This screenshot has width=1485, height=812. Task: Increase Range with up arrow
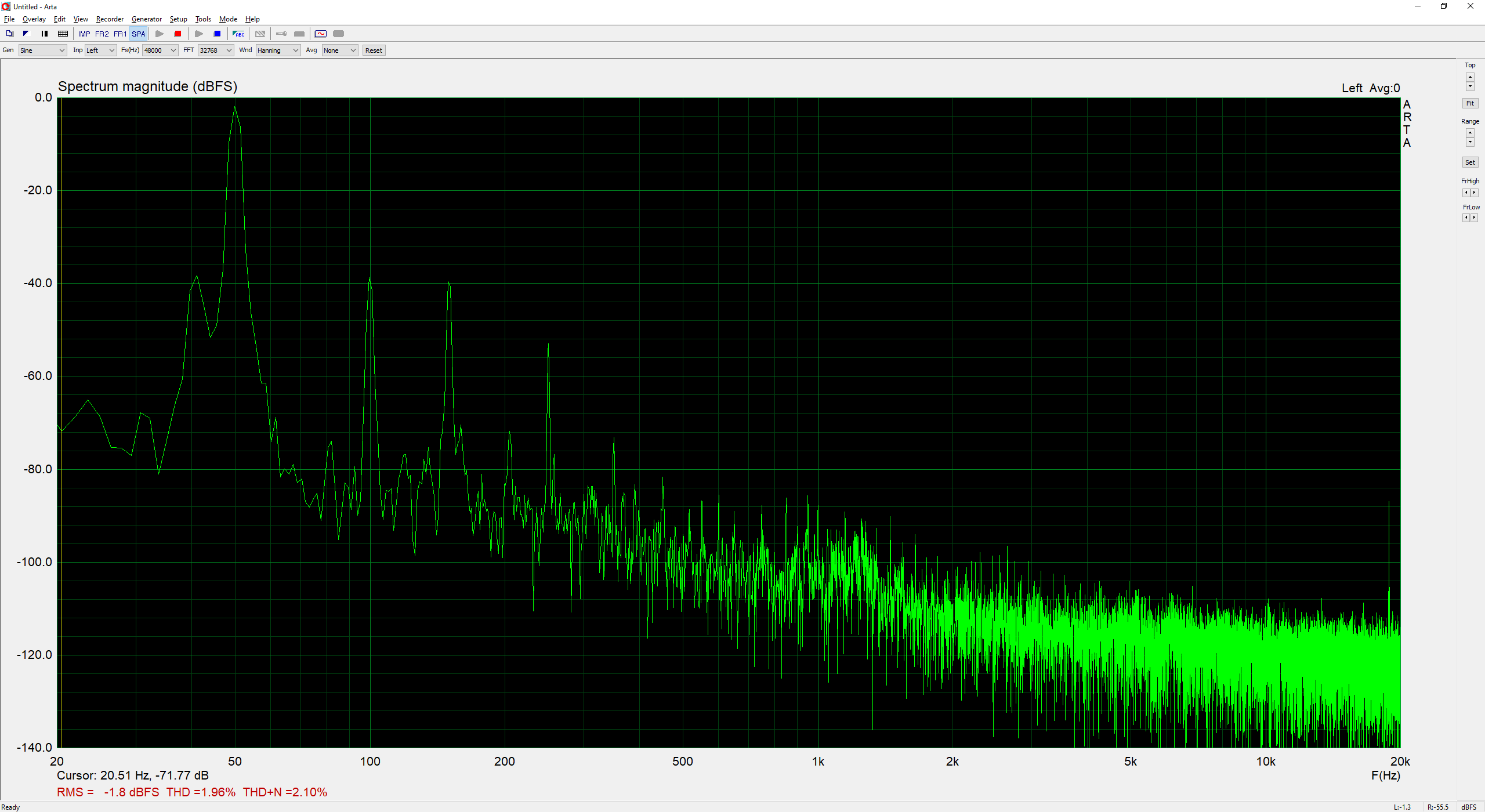1470,133
